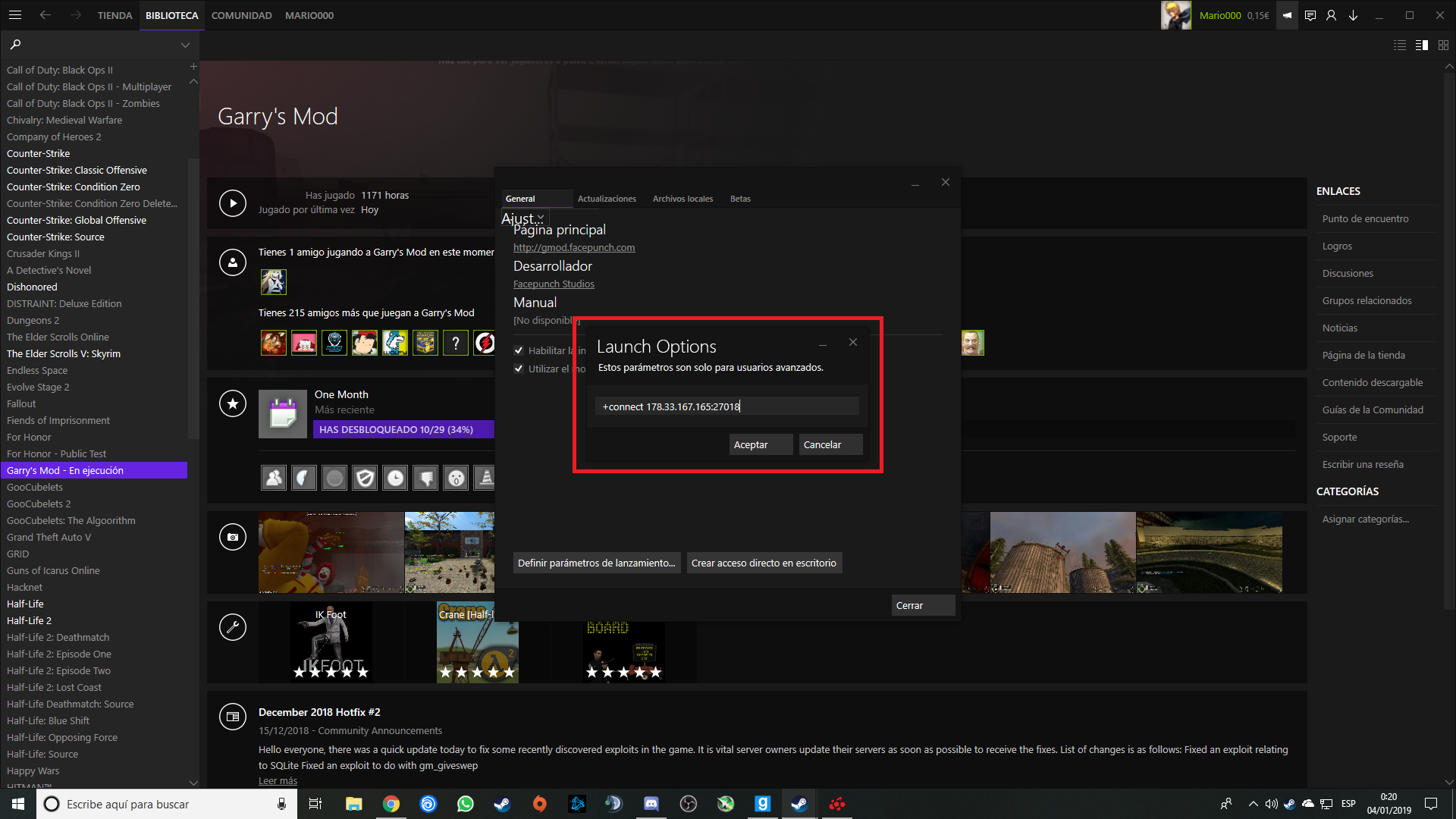Click the friends section person icon
Image resolution: width=1456 pixels, height=819 pixels.
click(233, 262)
